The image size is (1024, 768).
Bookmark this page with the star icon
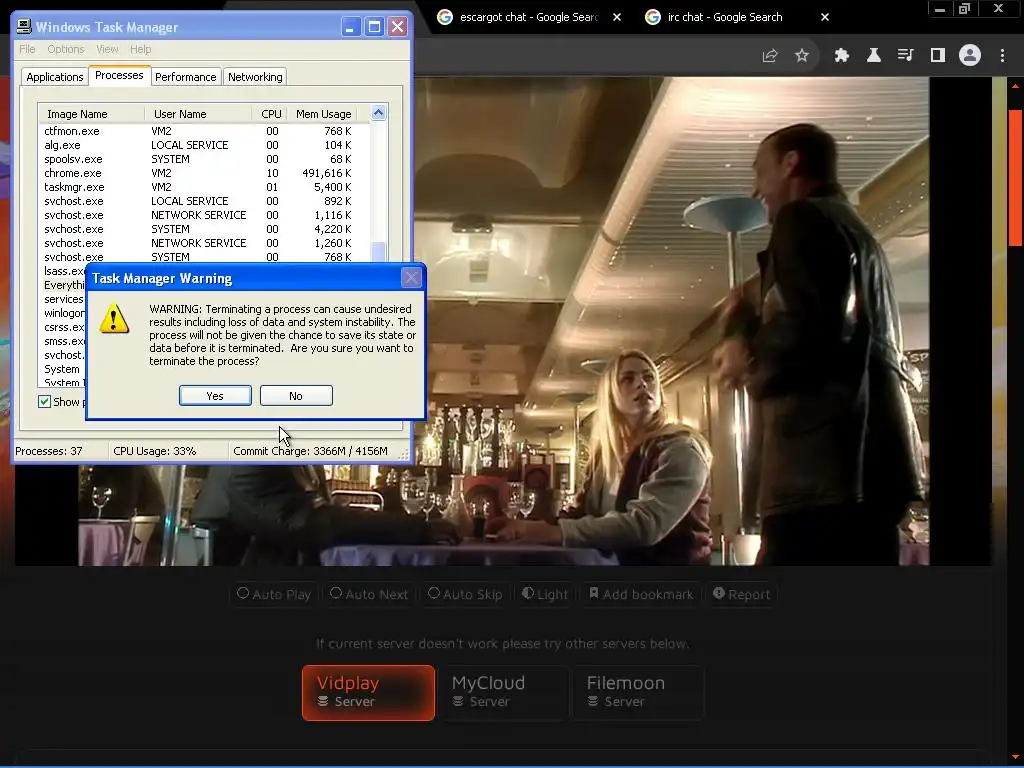(802, 56)
